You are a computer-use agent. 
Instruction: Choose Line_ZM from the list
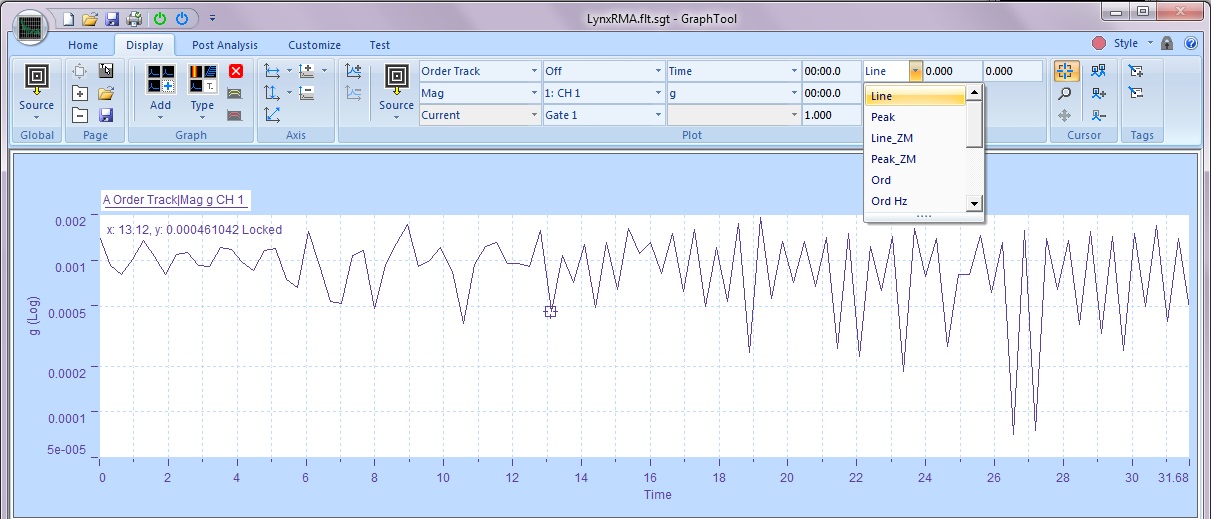point(915,138)
